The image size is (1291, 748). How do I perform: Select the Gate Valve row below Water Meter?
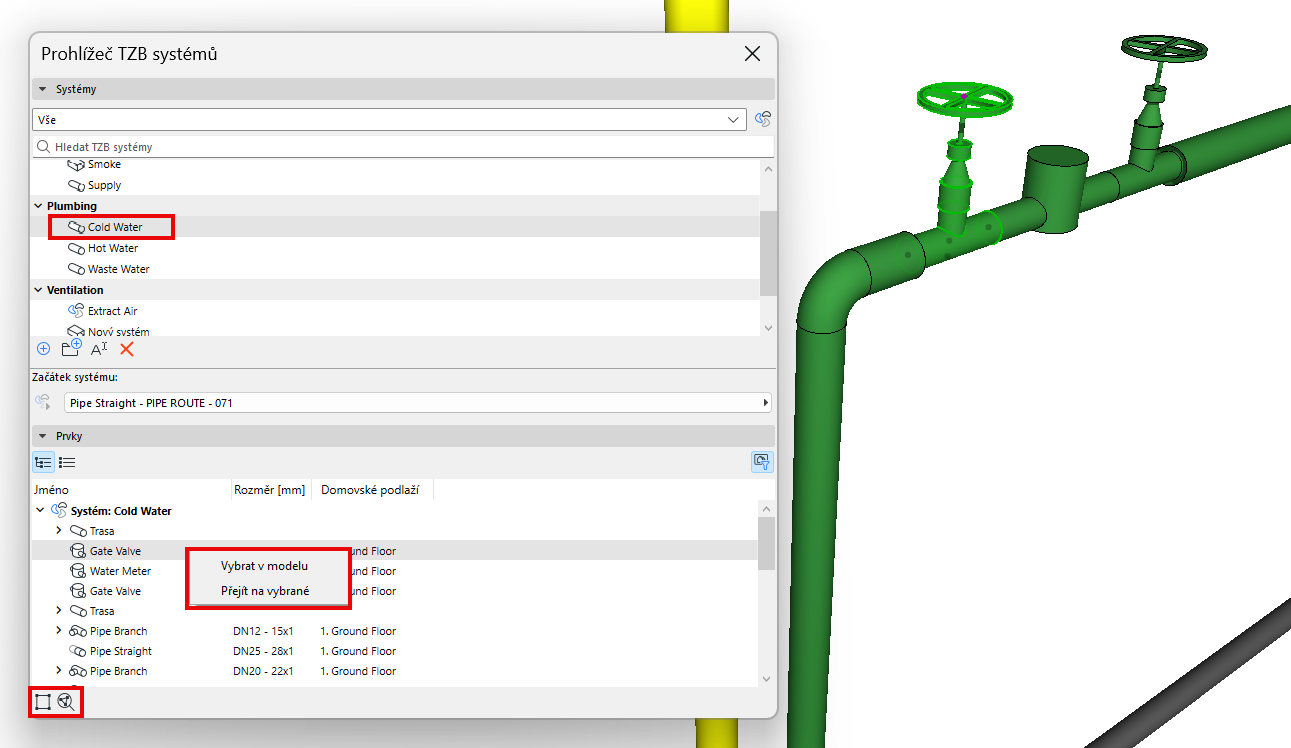click(395, 591)
